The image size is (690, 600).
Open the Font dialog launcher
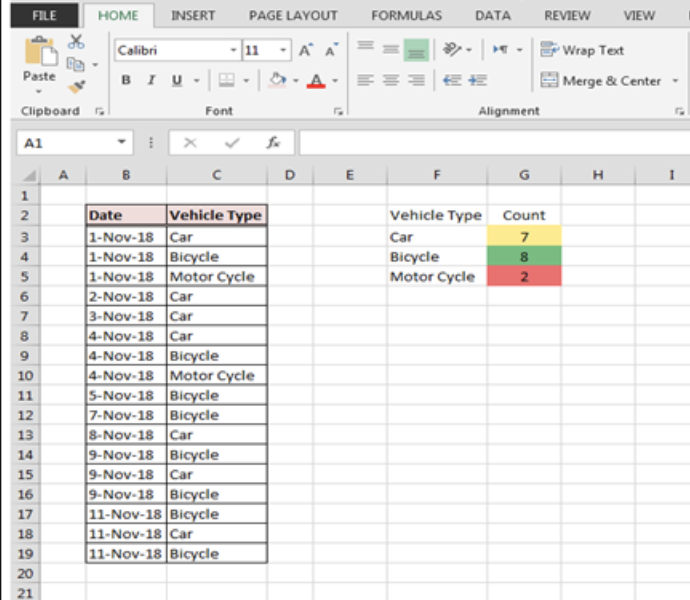click(x=338, y=112)
